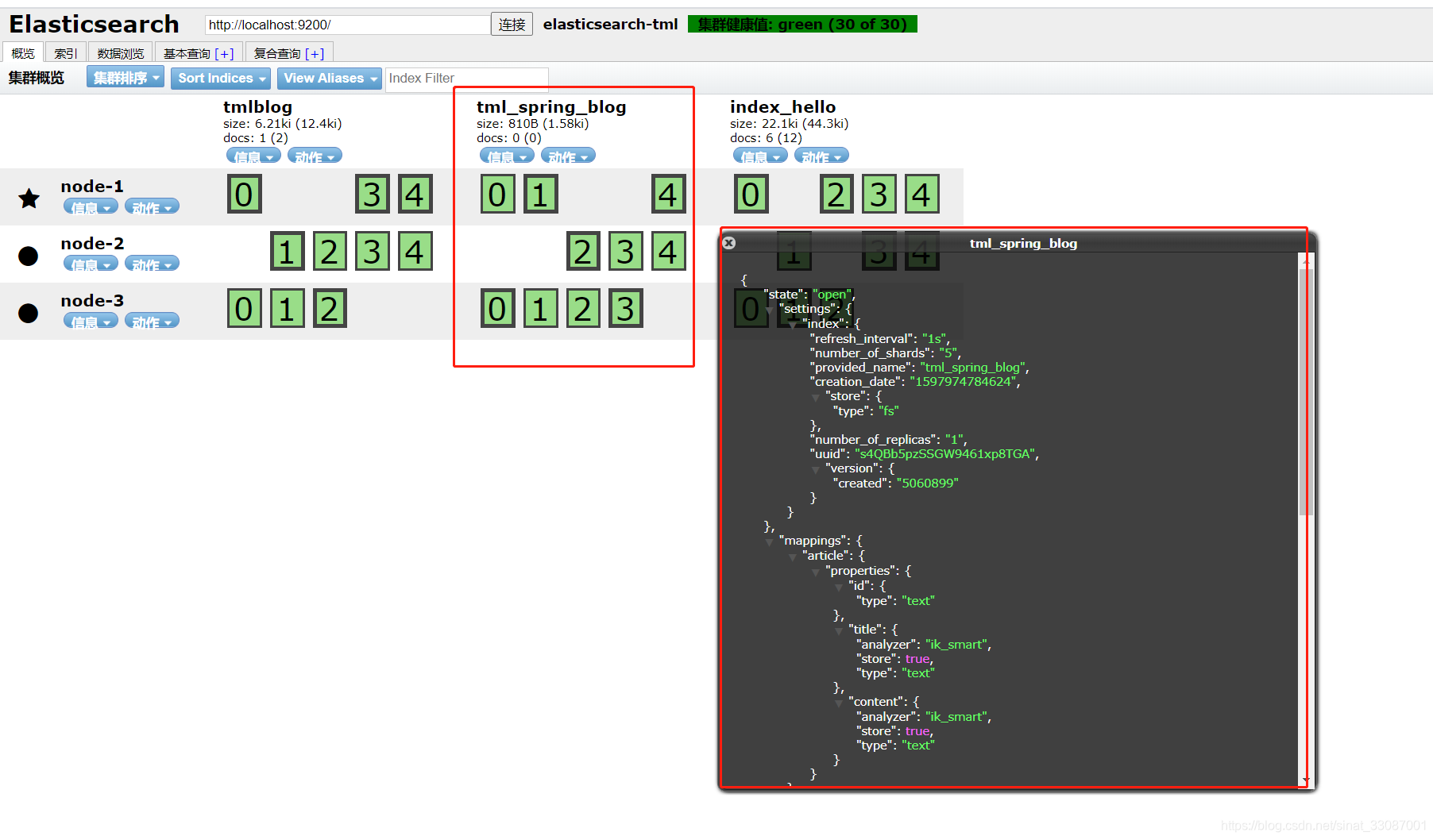Click the 连接 connect button
The height and width of the screenshot is (840, 1433).
coord(512,25)
